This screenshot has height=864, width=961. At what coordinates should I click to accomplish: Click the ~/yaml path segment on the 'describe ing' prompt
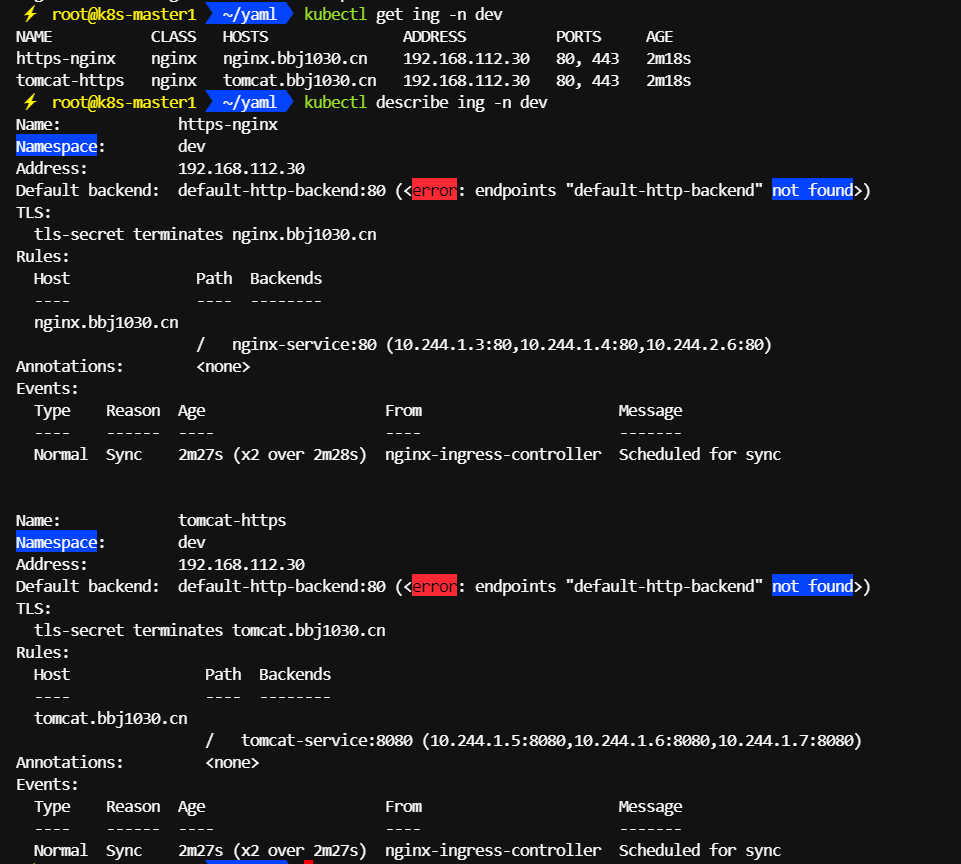(x=249, y=102)
